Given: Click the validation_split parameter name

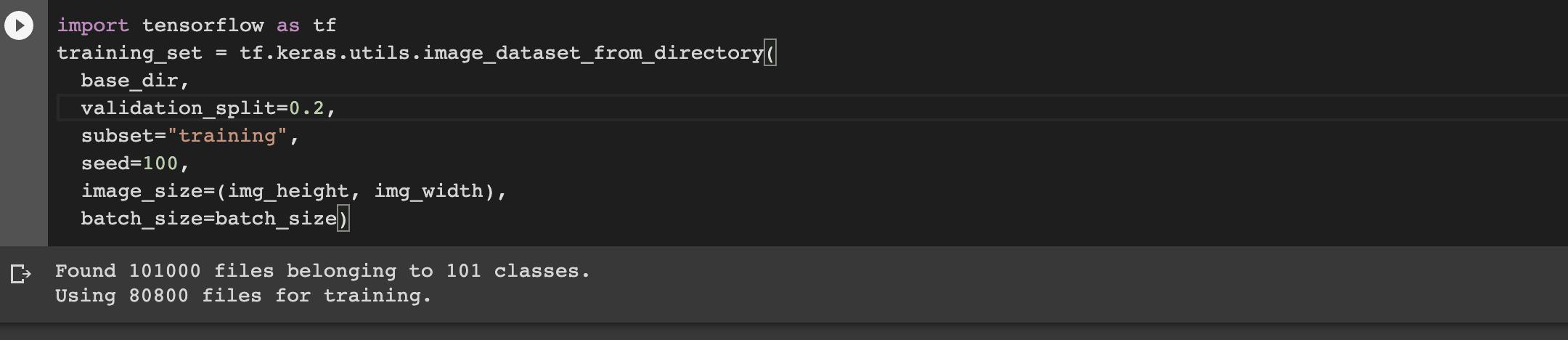Looking at the screenshot, I should tap(178, 108).
